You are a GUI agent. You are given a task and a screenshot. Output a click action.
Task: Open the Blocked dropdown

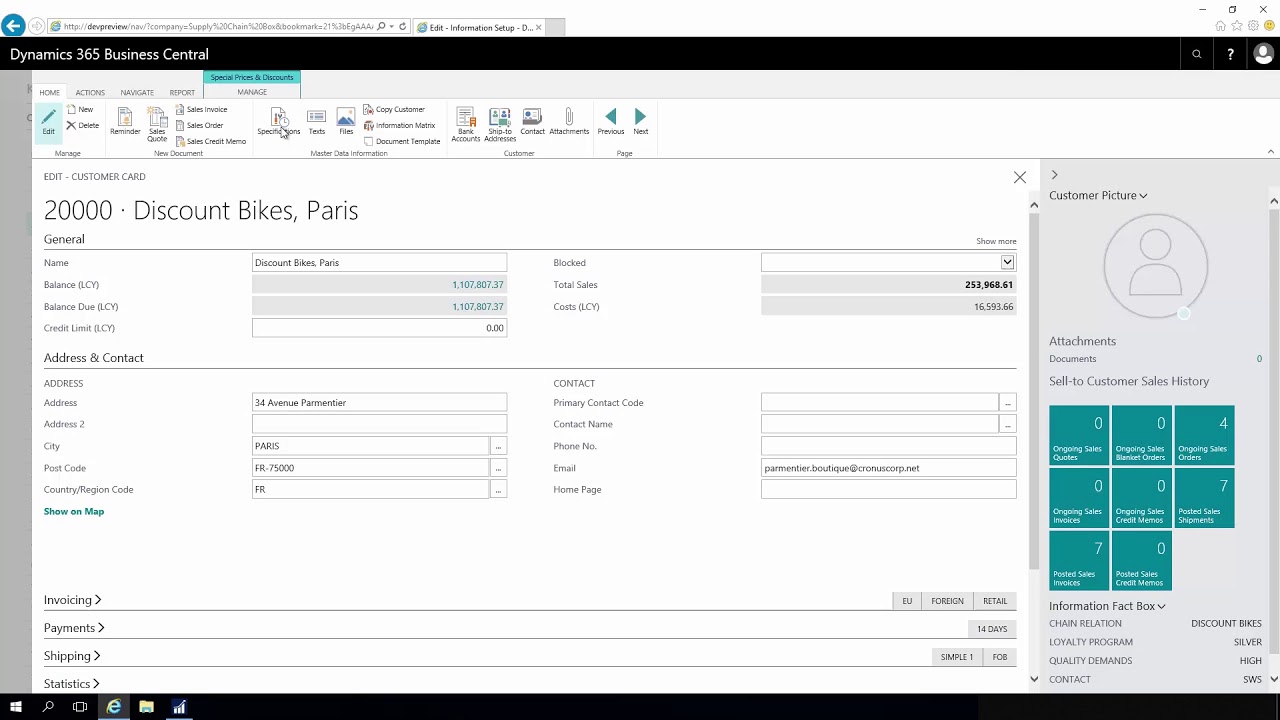tap(1007, 263)
